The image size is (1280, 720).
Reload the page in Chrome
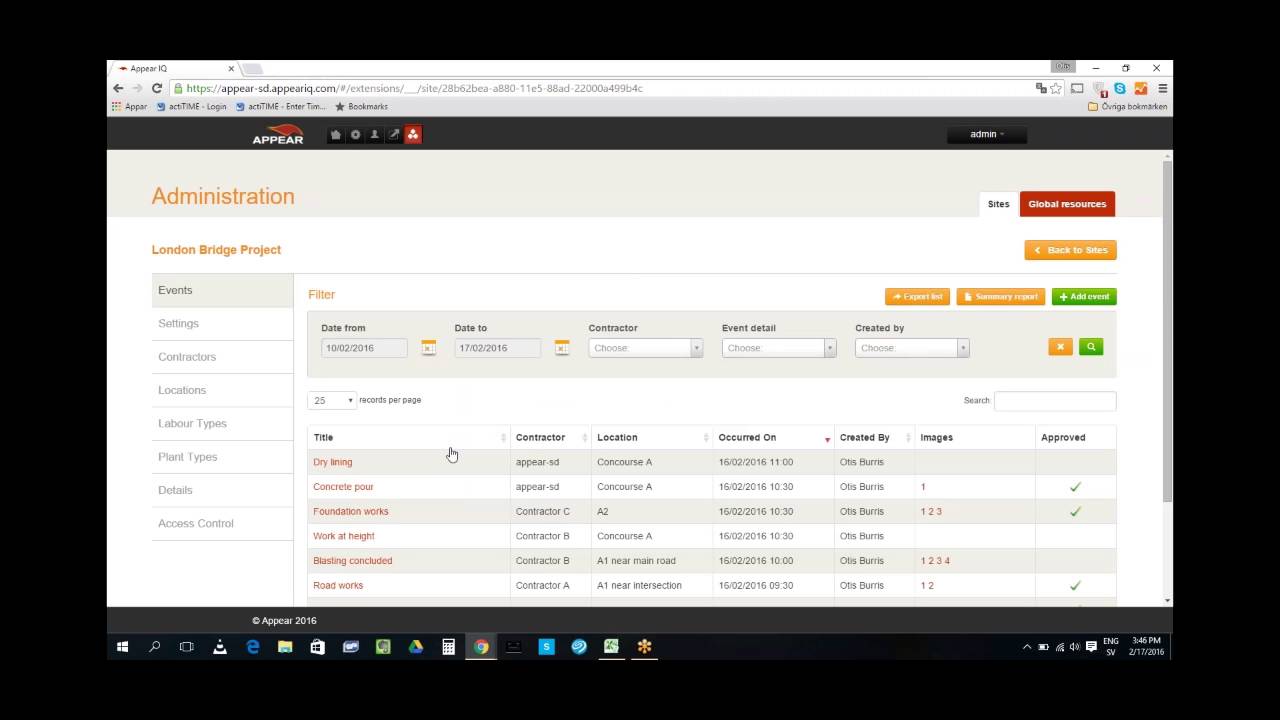pos(157,88)
